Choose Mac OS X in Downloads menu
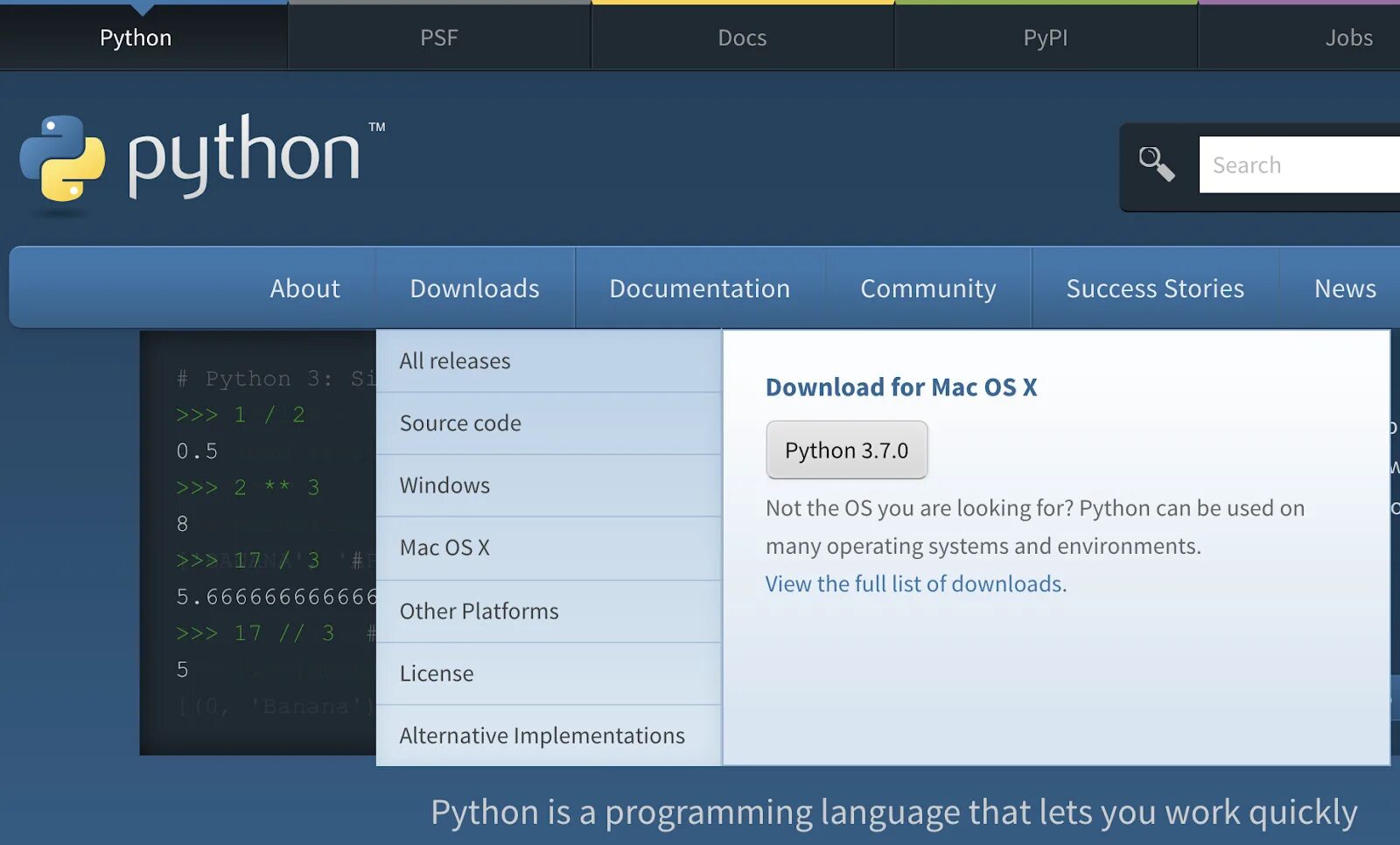1400x845 pixels. (549, 548)
